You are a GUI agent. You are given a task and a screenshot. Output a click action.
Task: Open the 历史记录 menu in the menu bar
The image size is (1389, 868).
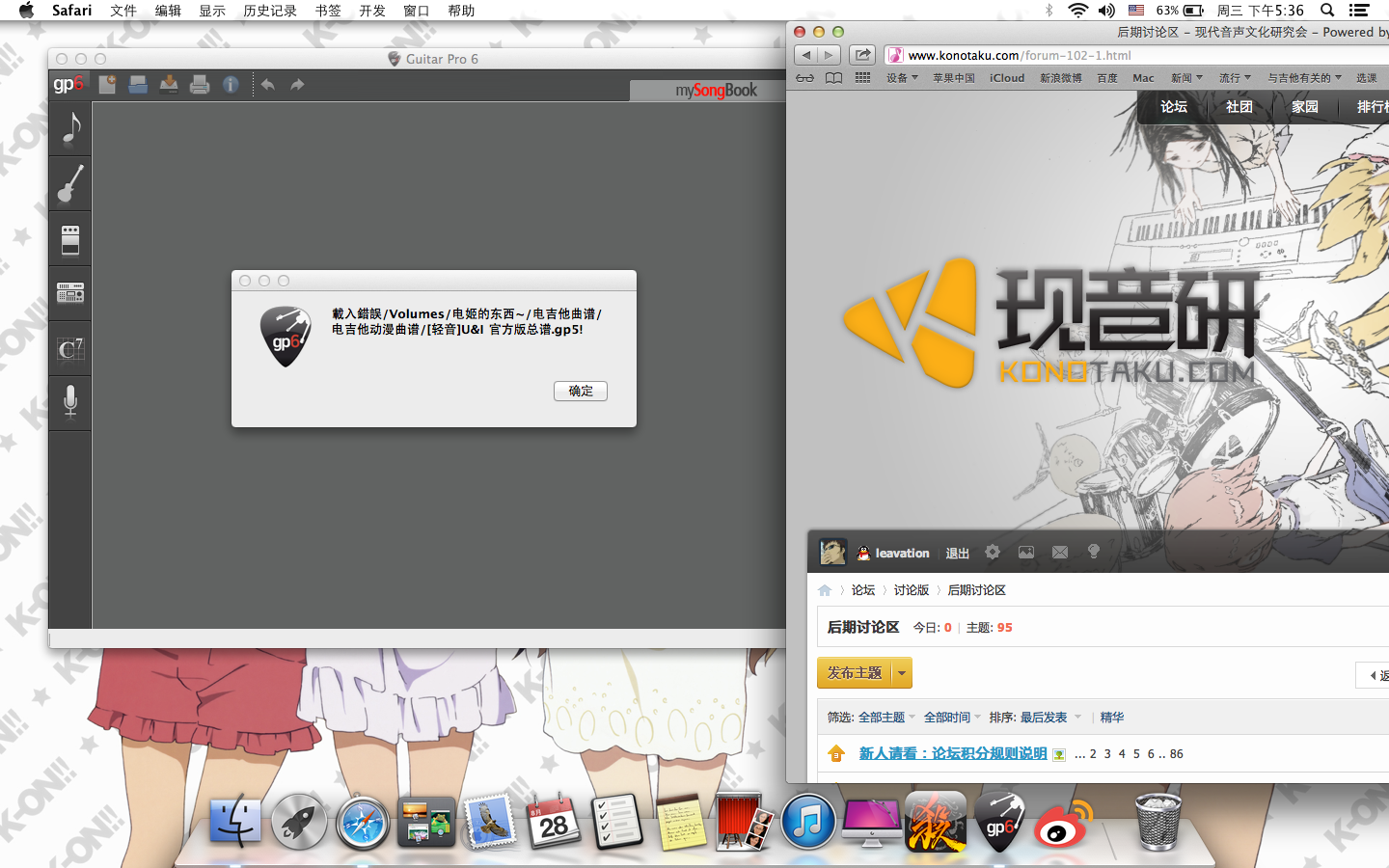pyautogui.click(x=270, y=11)
